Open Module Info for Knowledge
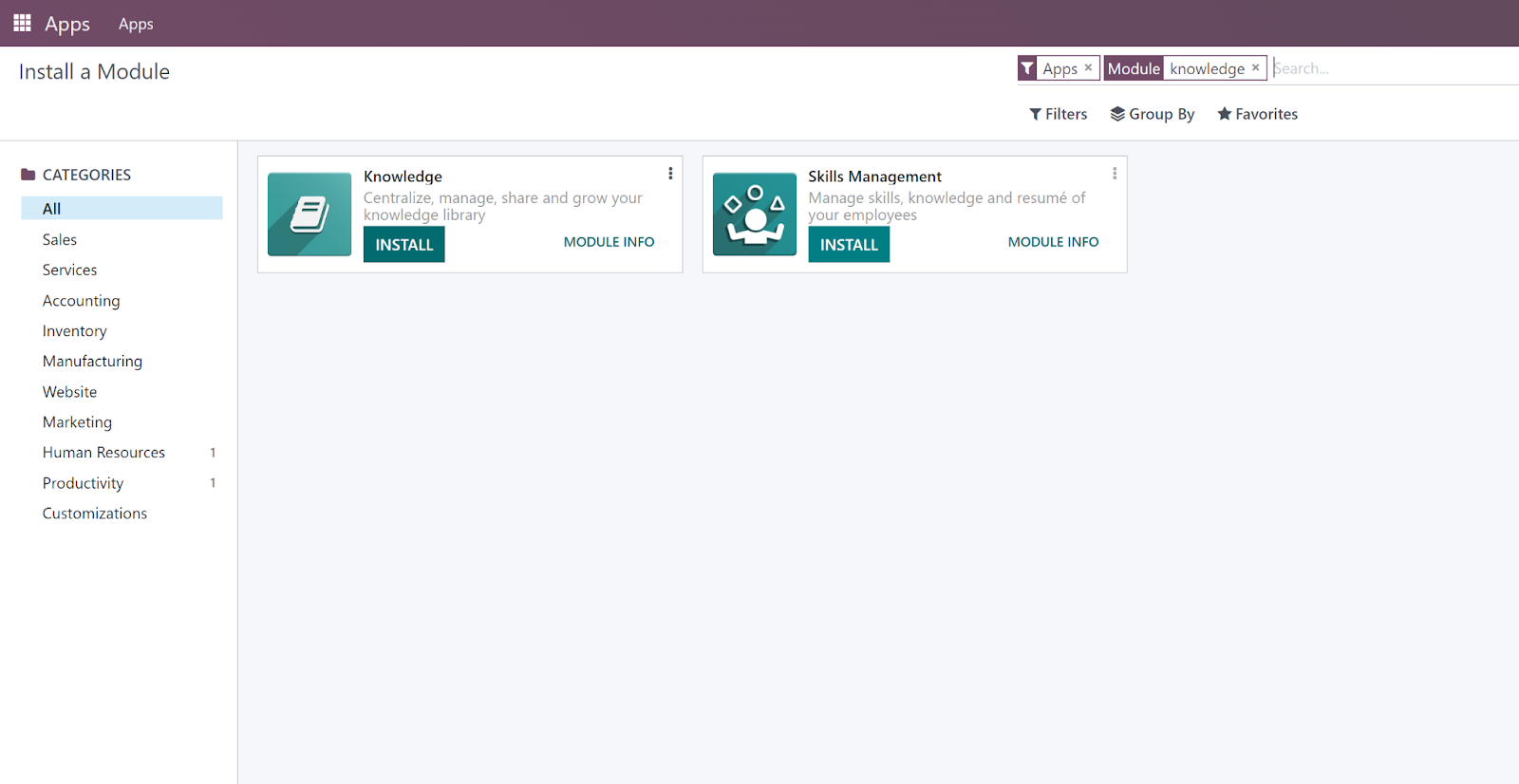1519x784 pixels. [609, 242]
